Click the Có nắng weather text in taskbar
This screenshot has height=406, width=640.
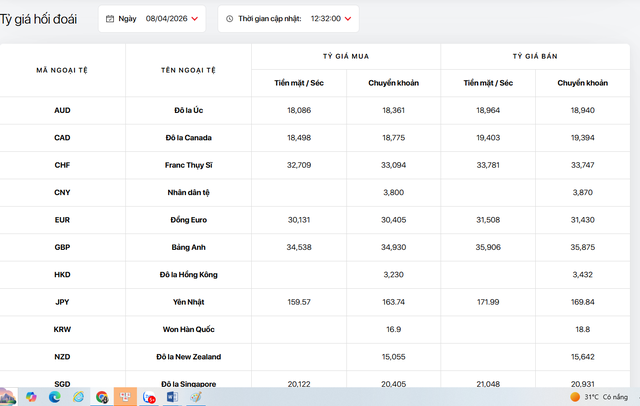pyautogui.click(x=615, y=397)
